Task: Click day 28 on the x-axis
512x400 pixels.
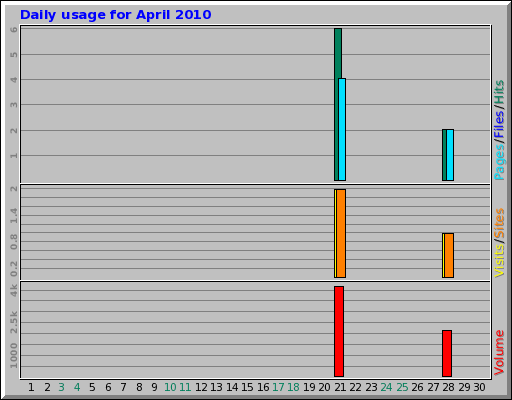Action: (x=448, y=387)
